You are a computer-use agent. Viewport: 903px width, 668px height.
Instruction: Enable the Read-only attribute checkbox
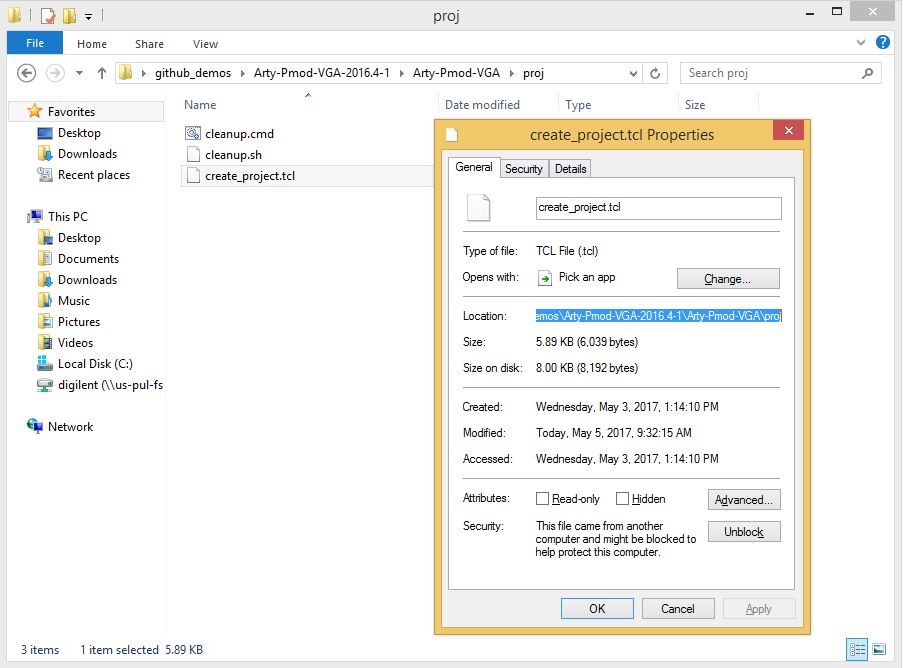point(542,499)
